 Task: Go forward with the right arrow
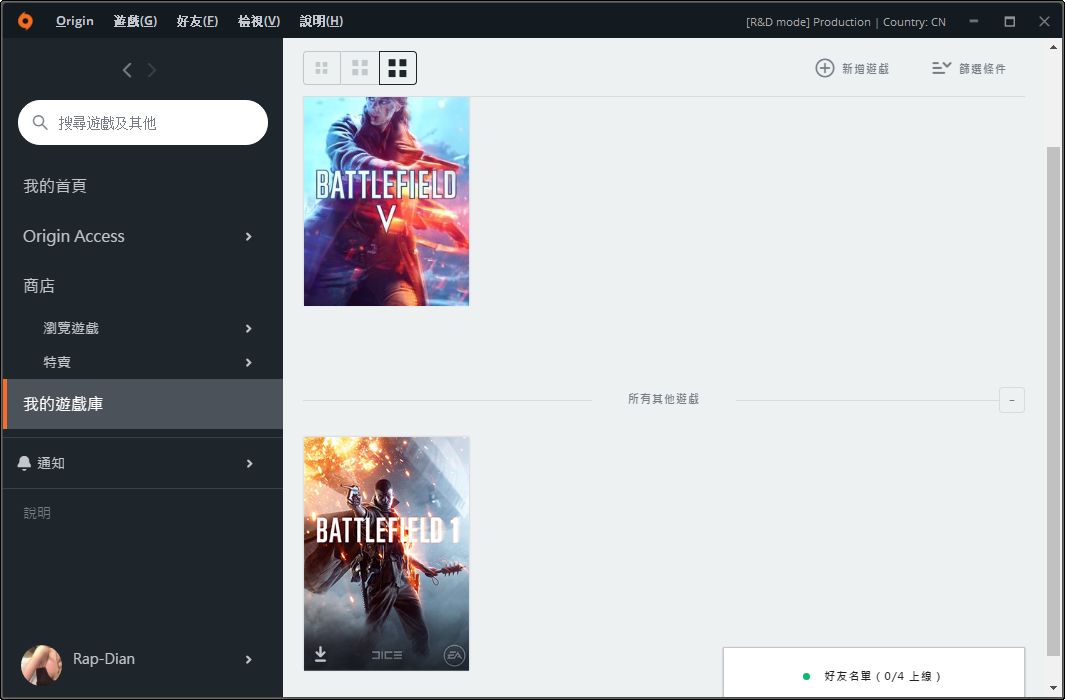click(x=151, y=70)
